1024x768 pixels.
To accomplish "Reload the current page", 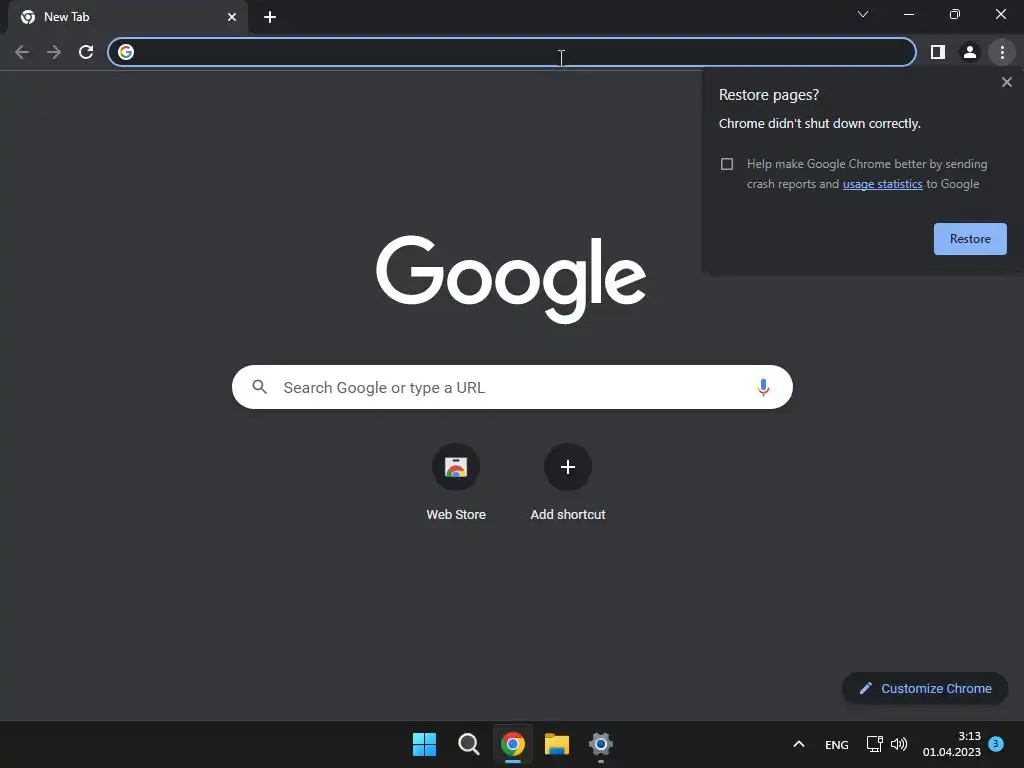I will pos(86,52).
